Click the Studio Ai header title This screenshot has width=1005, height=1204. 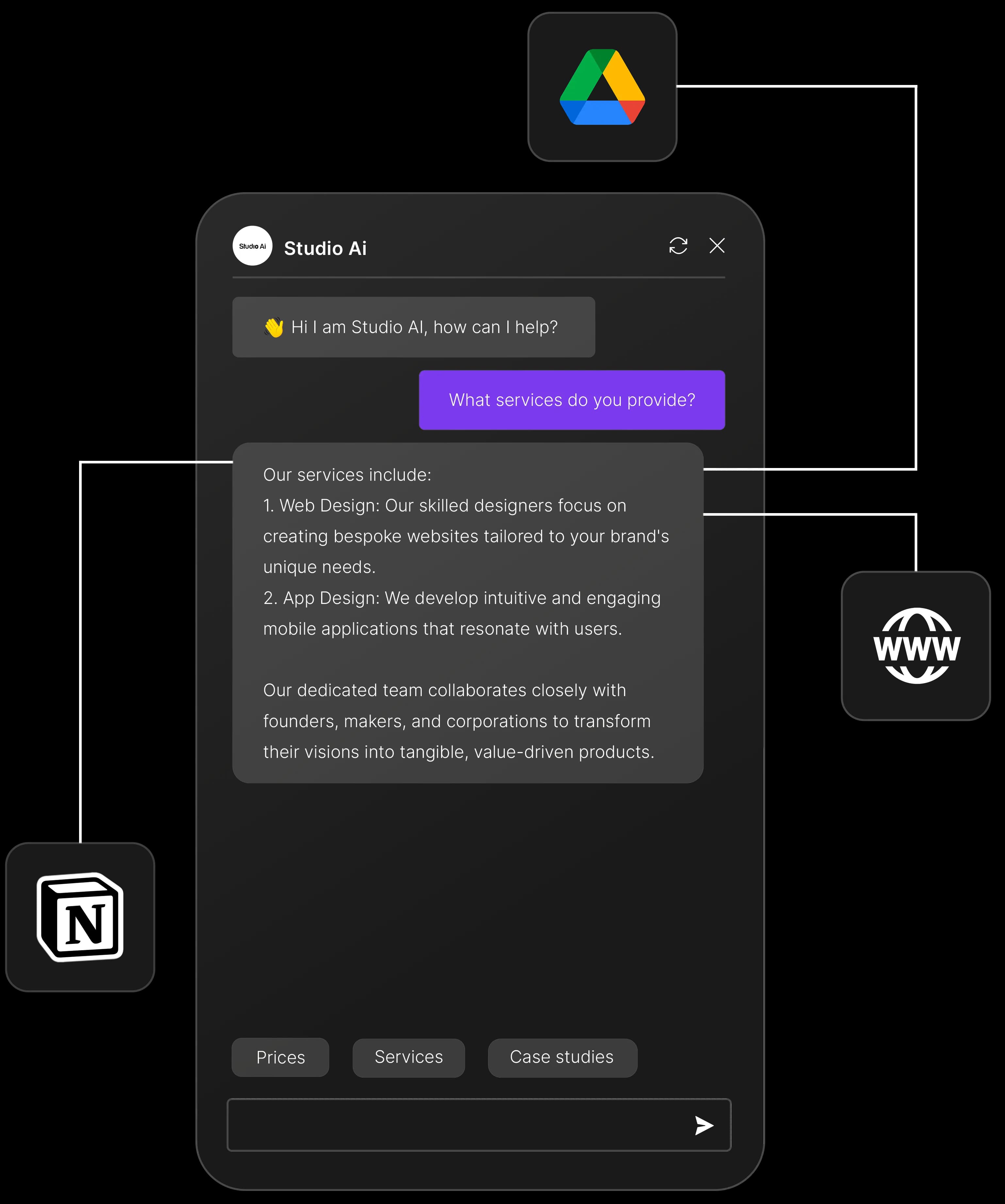pos(325,248)
